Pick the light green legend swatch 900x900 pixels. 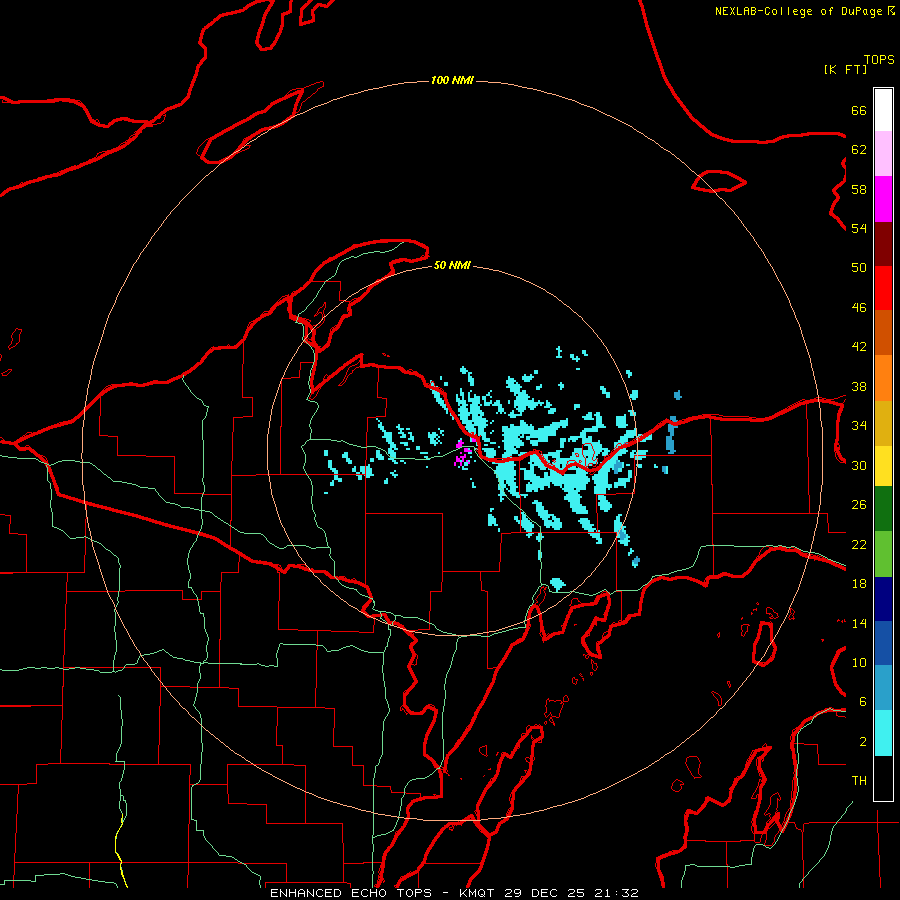(883, 554)
